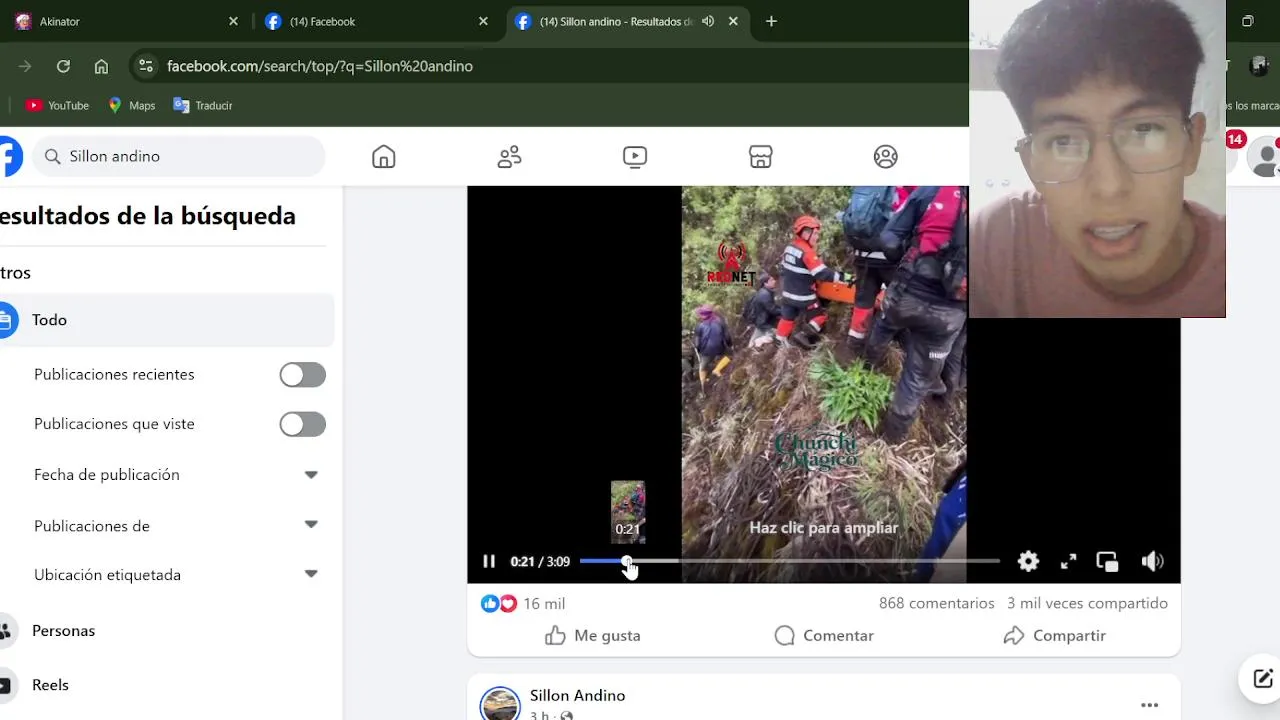The width and height of the screenshot is (1280, 720).
Task: Reload the page
Action: (x=63, y=66)
